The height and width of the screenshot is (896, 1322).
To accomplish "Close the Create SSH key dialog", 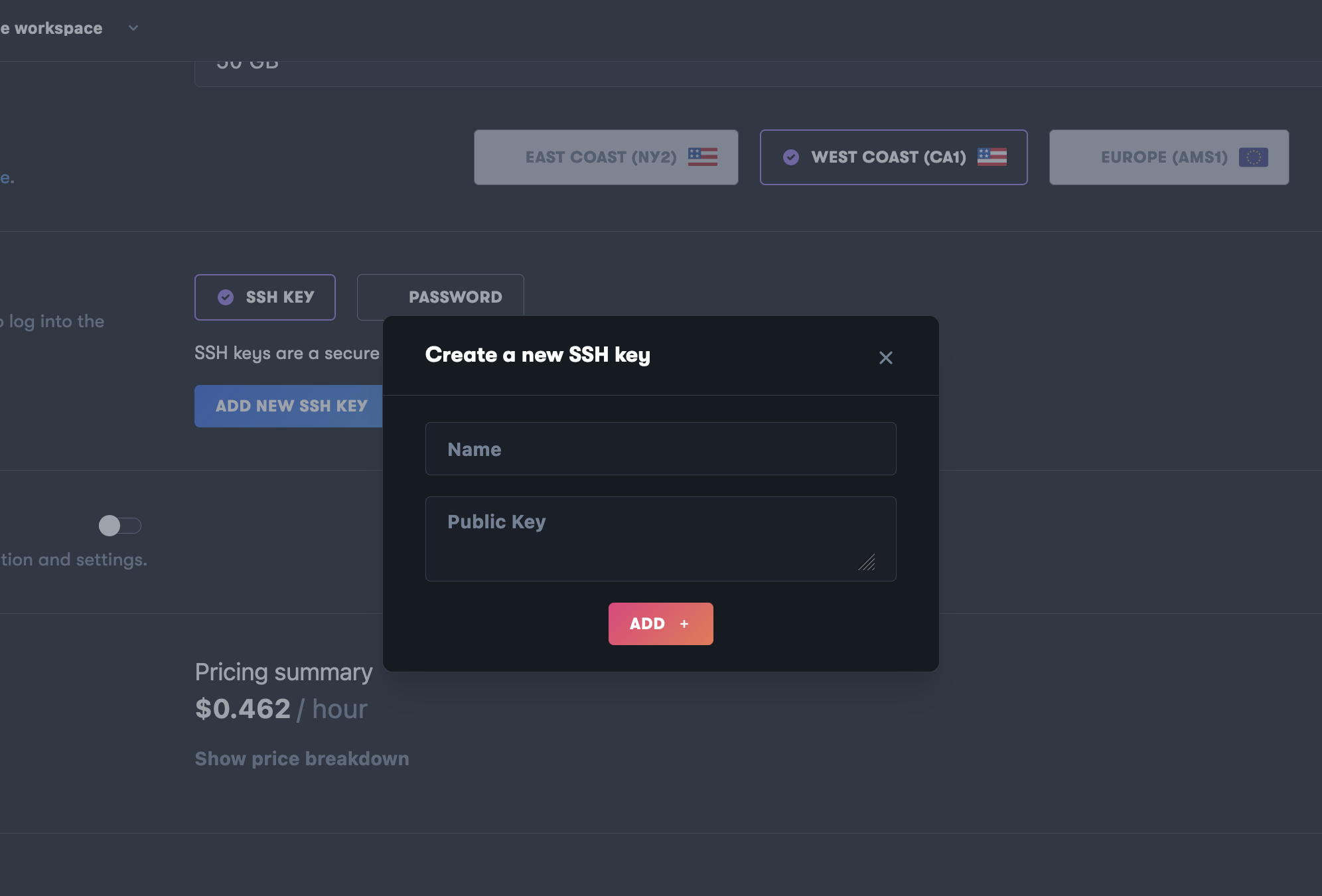I will click(885, 358).
